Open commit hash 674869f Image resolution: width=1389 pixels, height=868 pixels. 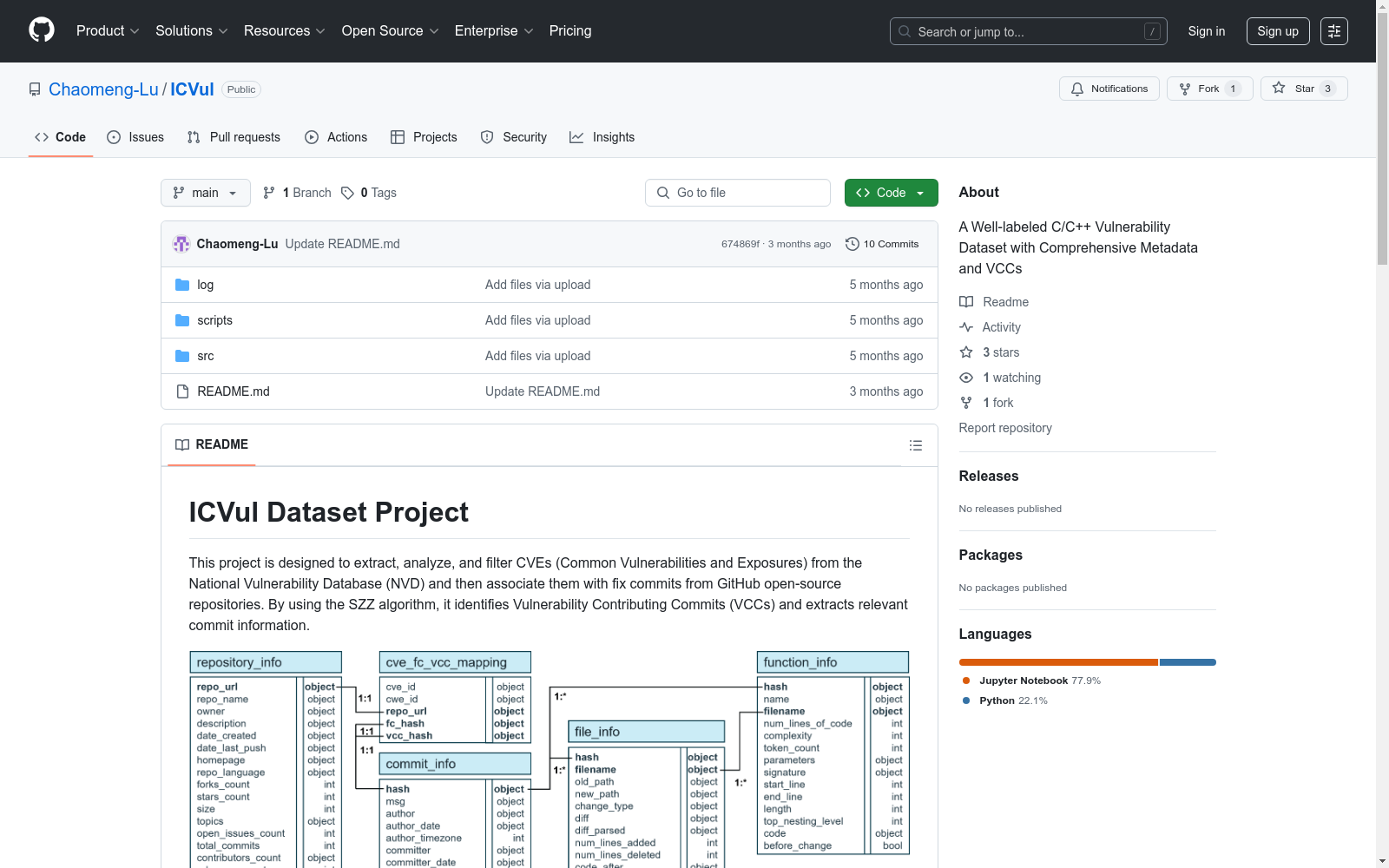741,244
